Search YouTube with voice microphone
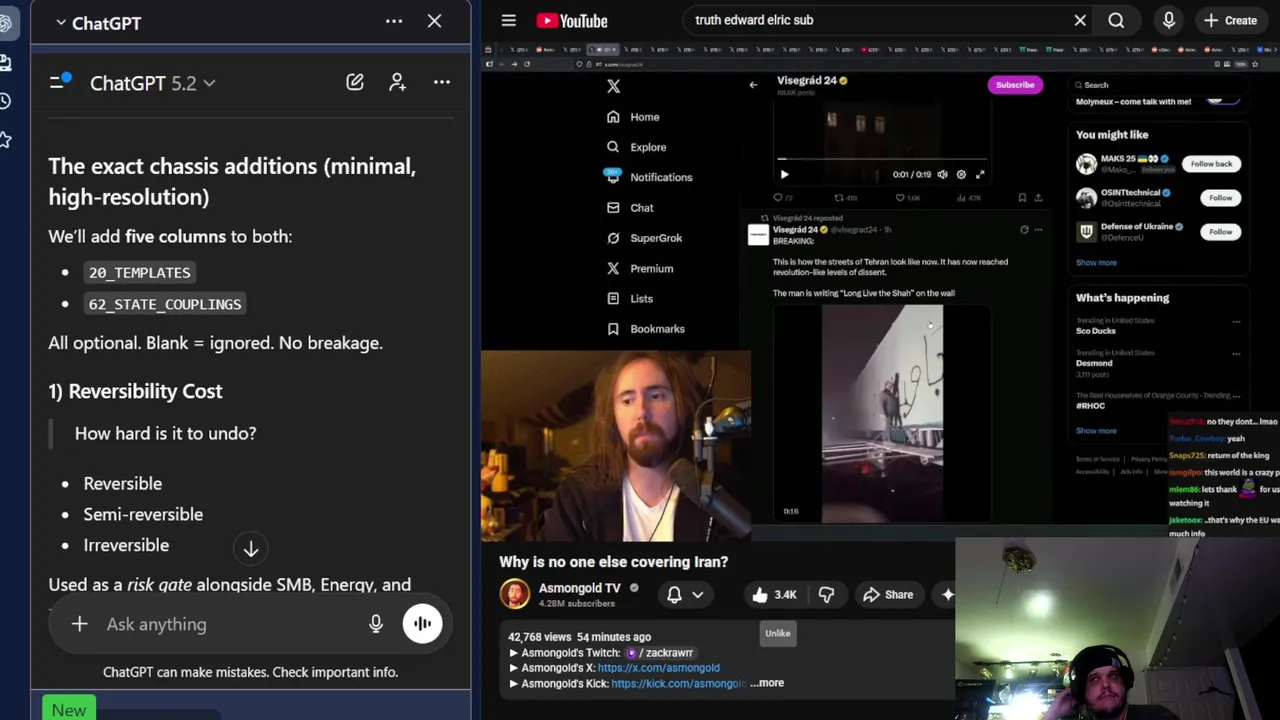The height and width of the screenshot is (720, 1280). pos(1169,20)
